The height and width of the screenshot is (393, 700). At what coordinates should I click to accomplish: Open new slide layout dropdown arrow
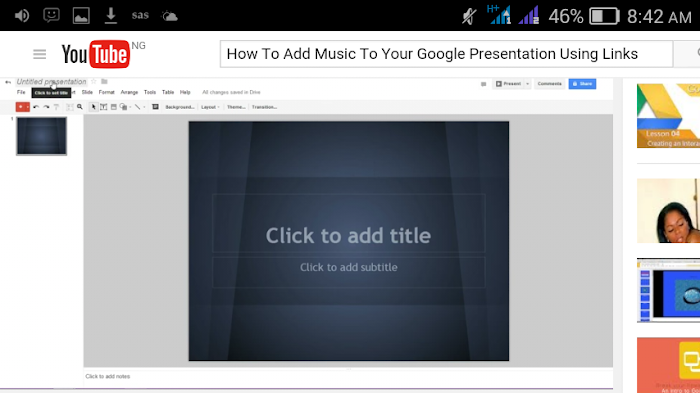(x=27, y=107)
